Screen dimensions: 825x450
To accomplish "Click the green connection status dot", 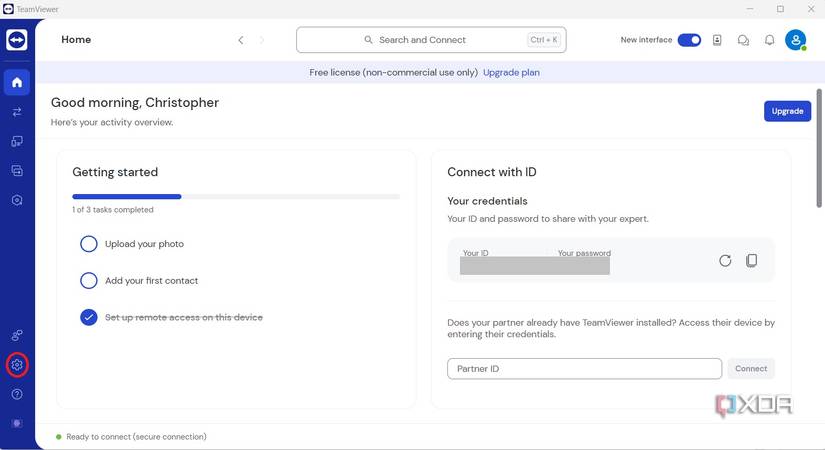I will [x=58, y=437].
